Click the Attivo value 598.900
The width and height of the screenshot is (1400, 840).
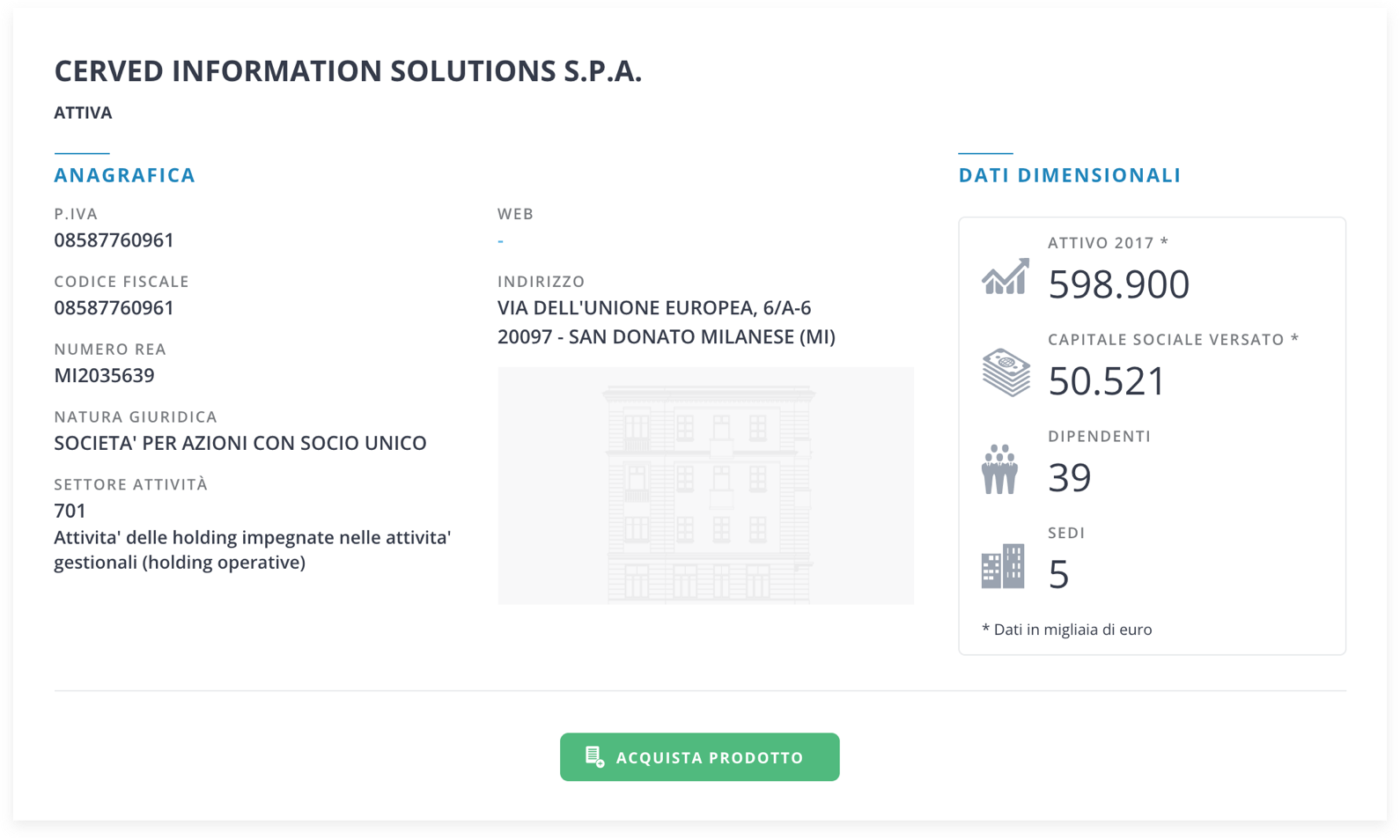point(1118,284)
